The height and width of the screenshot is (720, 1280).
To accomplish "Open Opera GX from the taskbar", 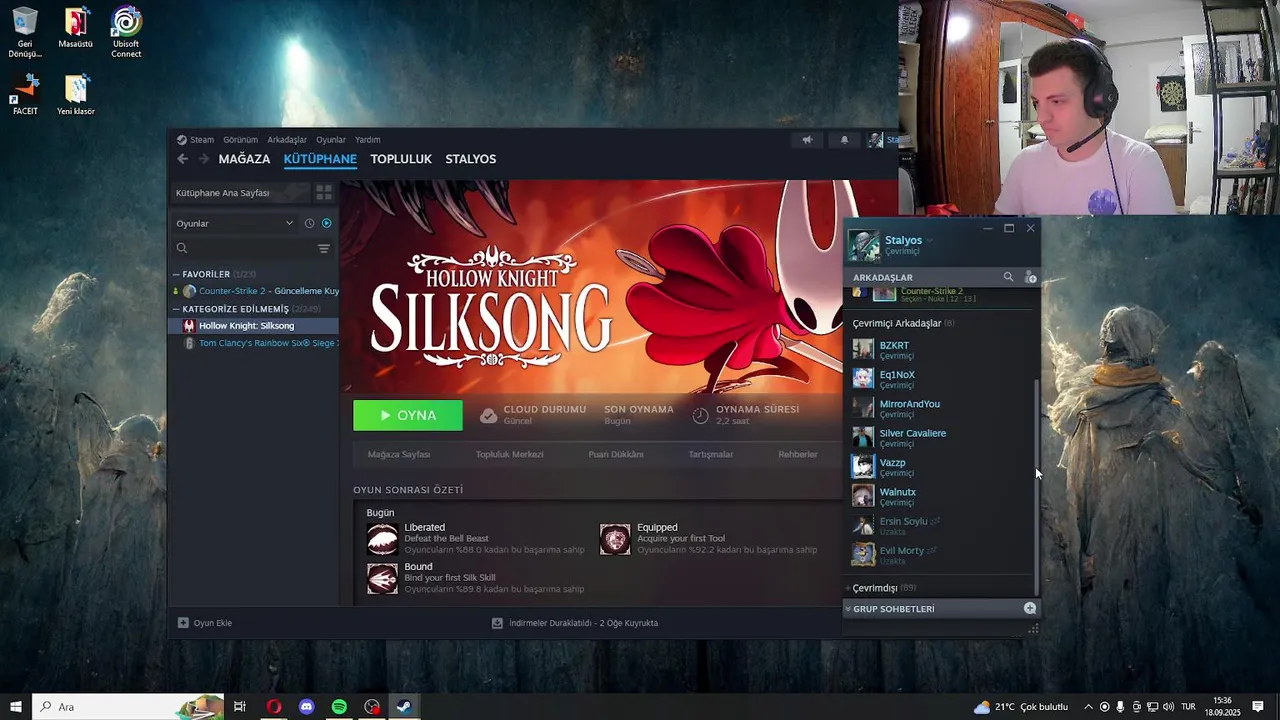I will click(273, 707).
